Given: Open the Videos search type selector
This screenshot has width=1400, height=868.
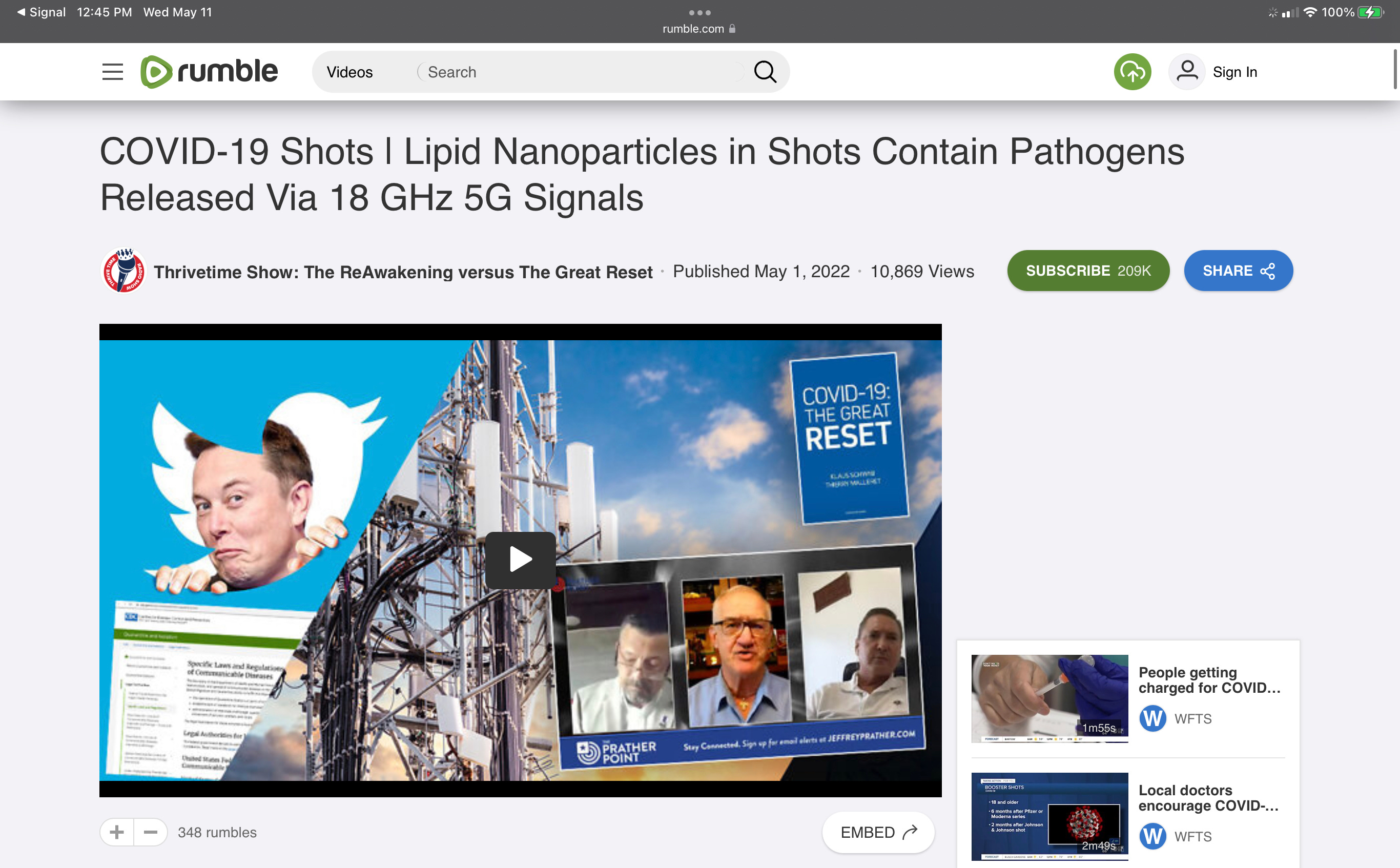Looking at the screenshot, I should [x=349, y=72].
